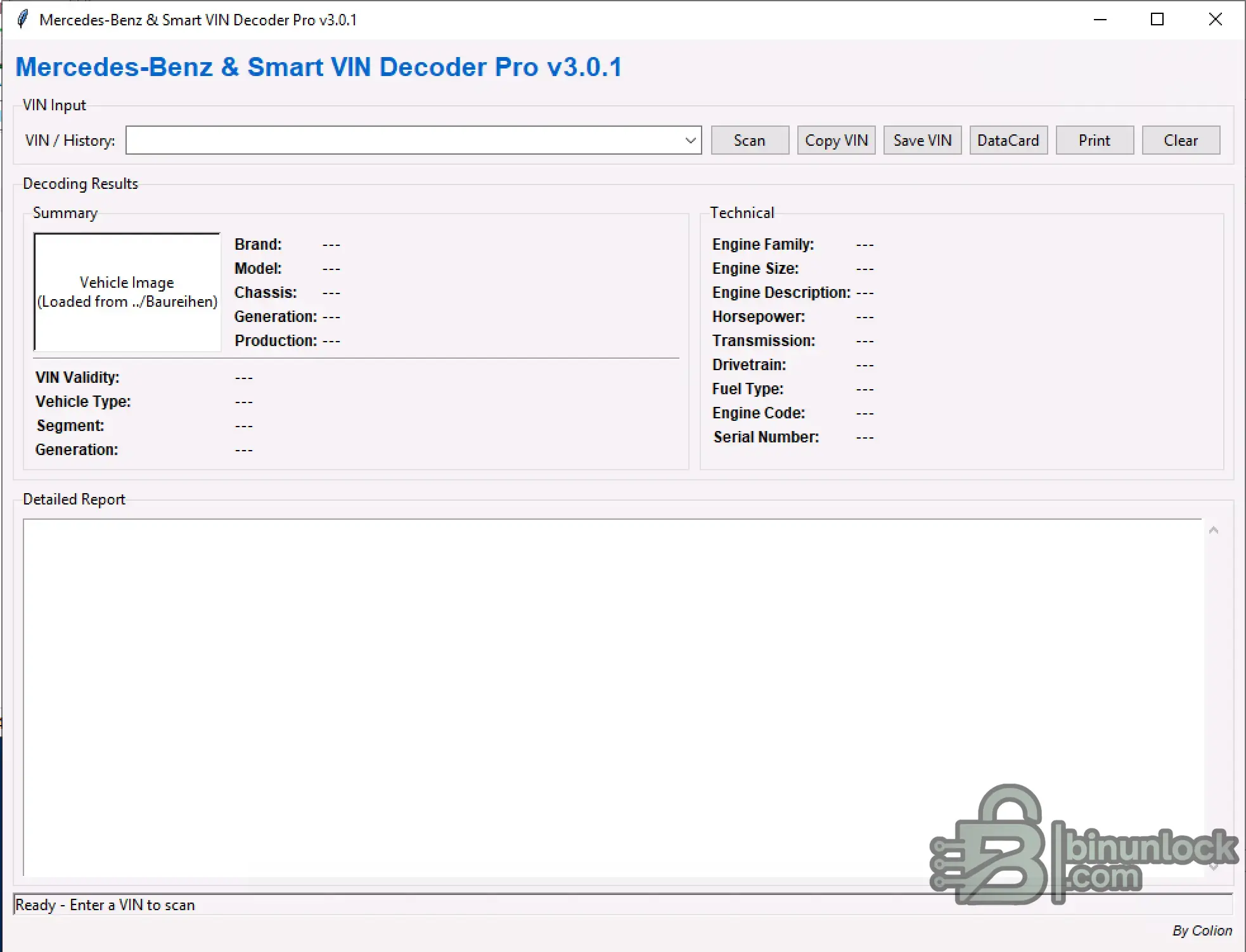Image resolution: width=1246 pixels, height=952 pixels.
Task: Click the 'Fuel Type:' label
Action: click(x=748, y=389)
